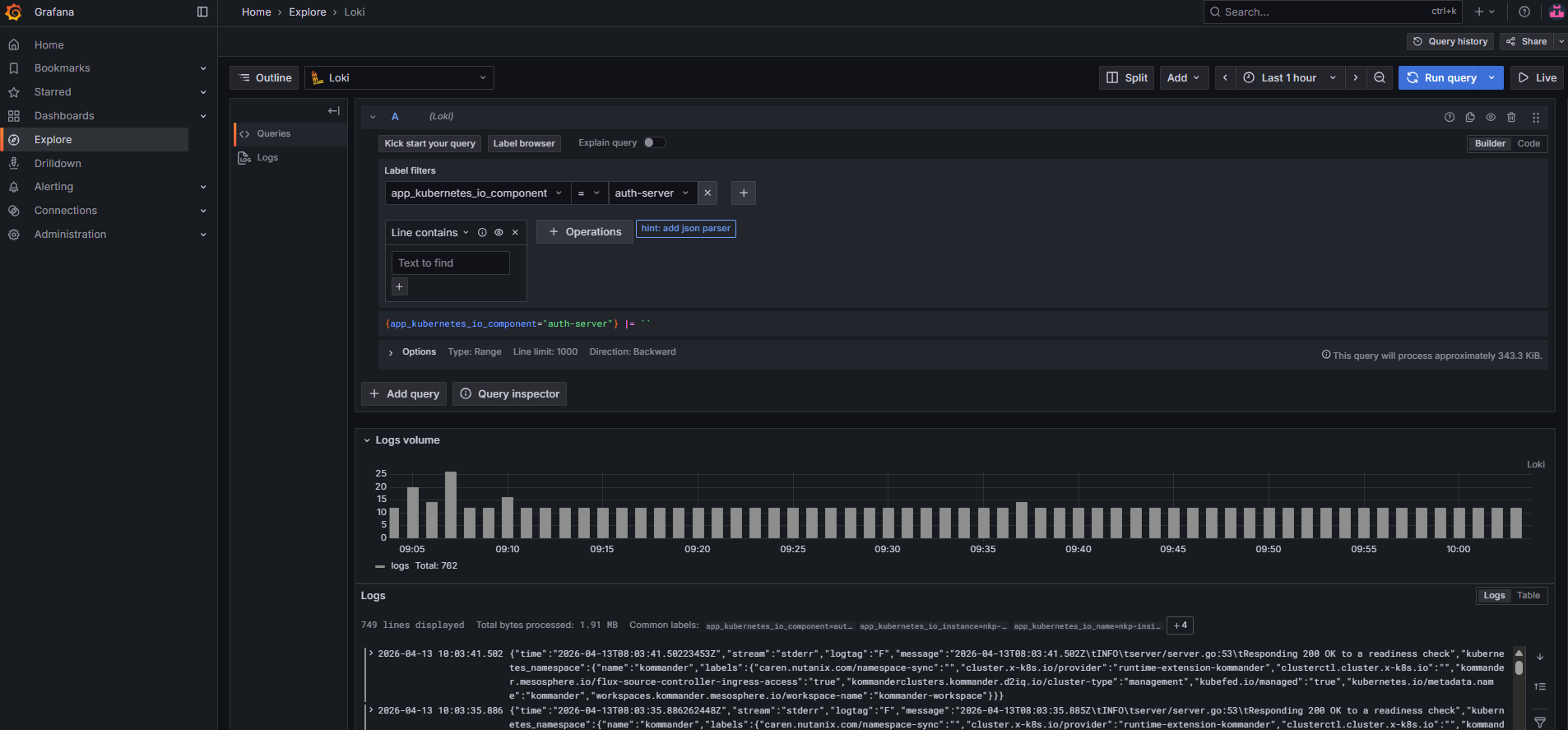Image resolution: width=1568 pixels, height=730 pixels.
Task: Click the Share button
Action: [1526, 41]
